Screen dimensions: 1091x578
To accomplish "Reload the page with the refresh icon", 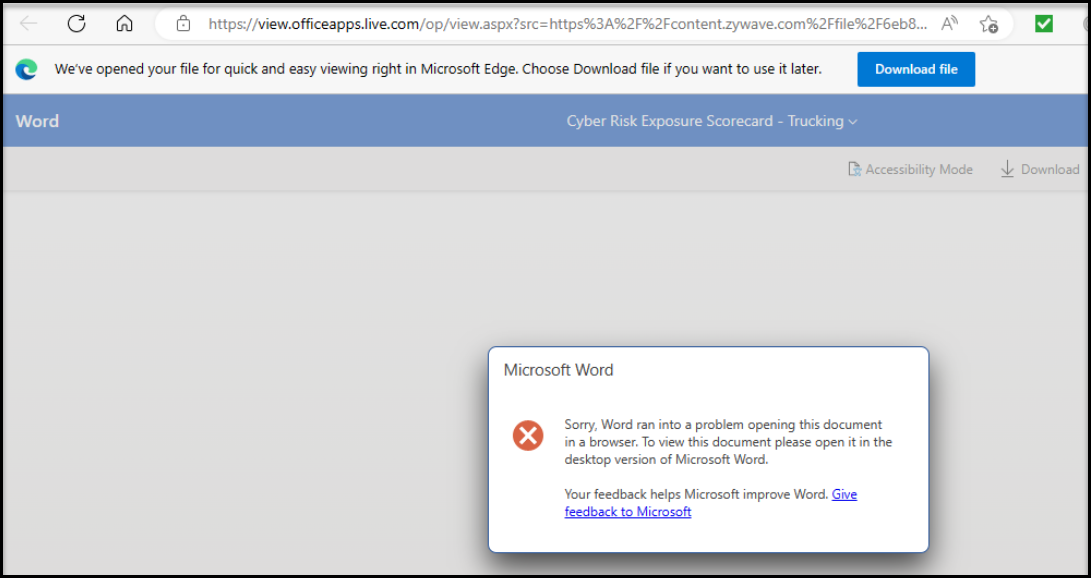I will point(77,24).
